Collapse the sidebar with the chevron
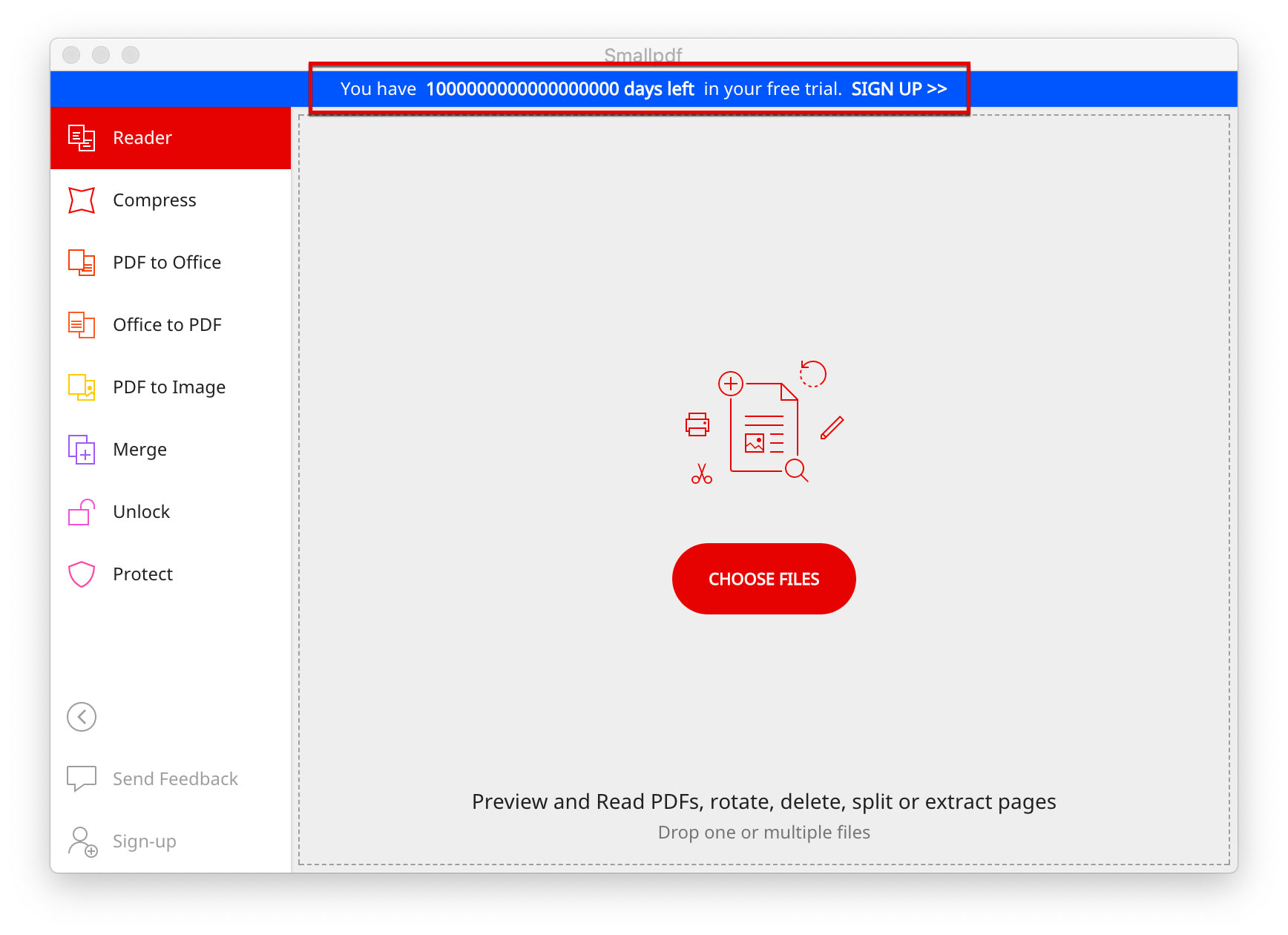Image resolution: width=1288 pixels, height=935 pixels. point(81,716)
